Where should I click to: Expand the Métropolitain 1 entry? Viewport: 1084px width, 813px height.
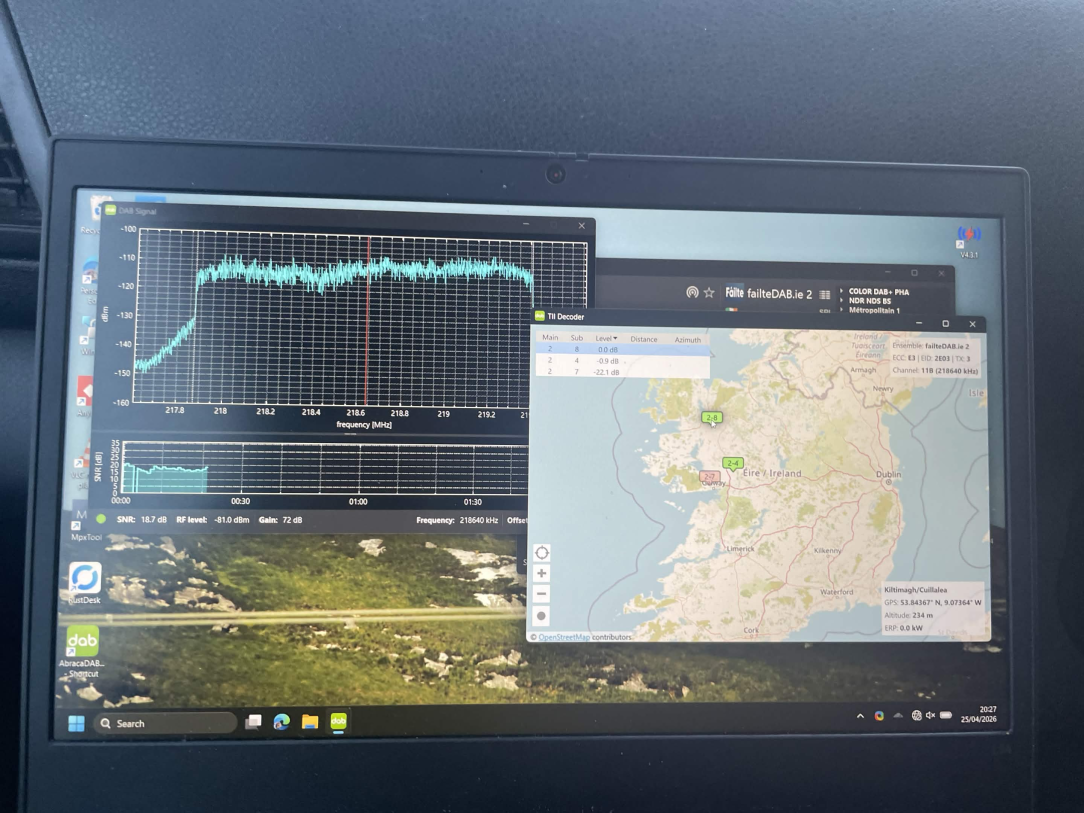point(842,310)
